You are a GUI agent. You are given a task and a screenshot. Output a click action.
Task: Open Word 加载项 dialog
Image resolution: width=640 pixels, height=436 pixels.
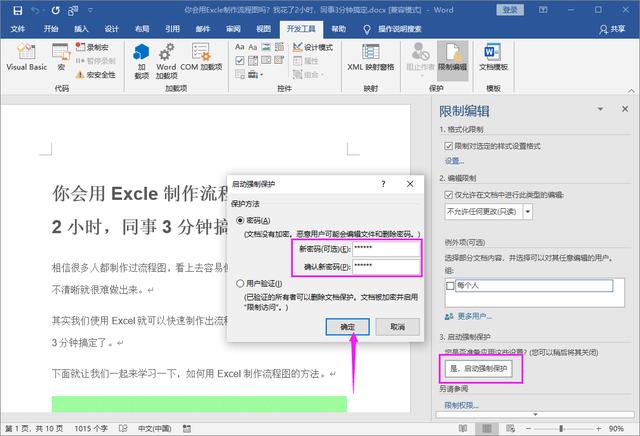point(166,61)
